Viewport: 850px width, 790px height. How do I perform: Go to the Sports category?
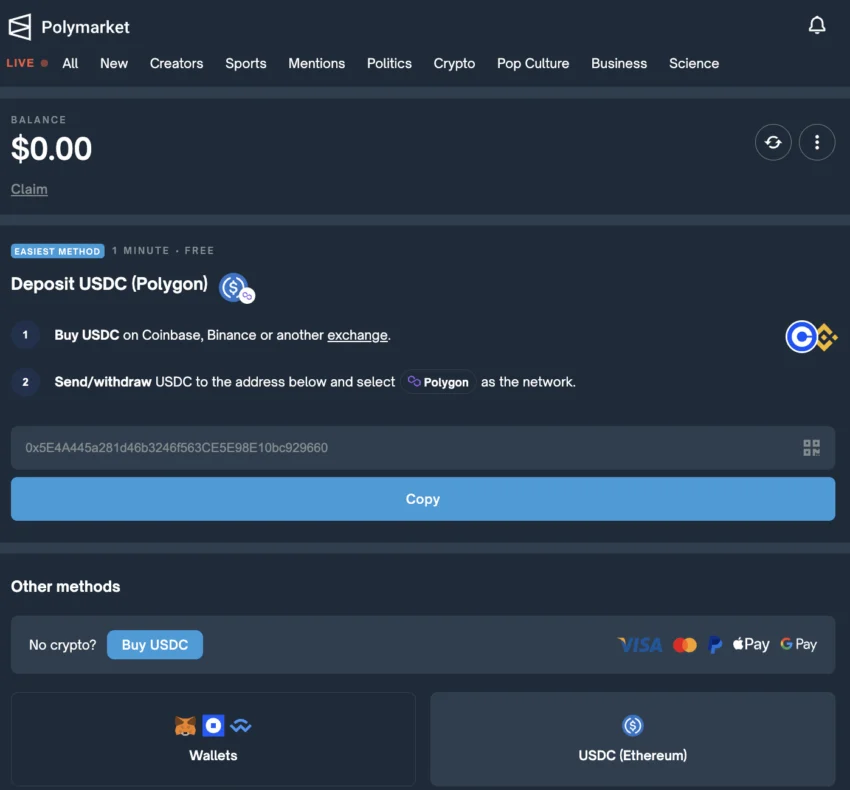click(246, 63)
